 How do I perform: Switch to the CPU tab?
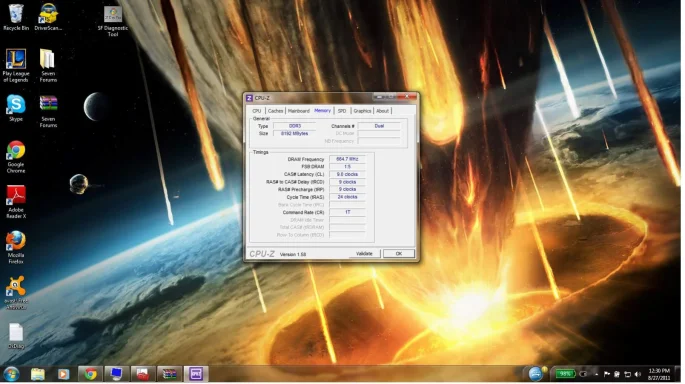(x=256, y=111)
